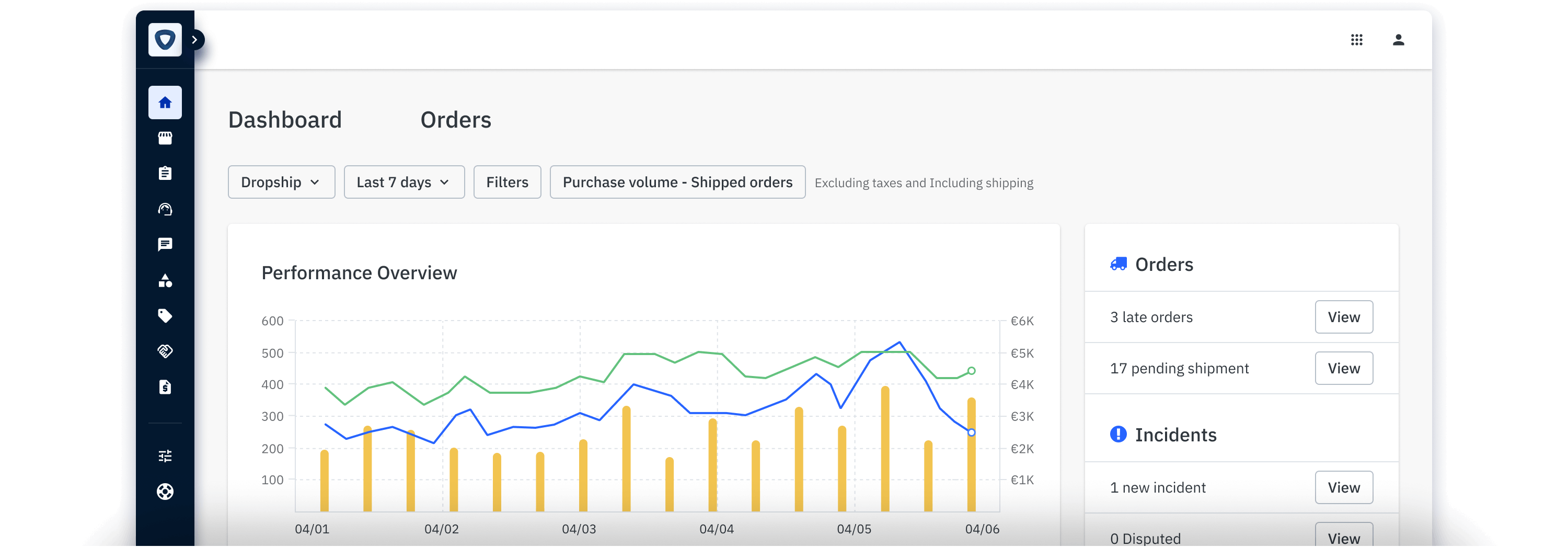This screenshot has height=547, width=1568.
Task: Open the dollar invoice document icon
Action: coord(165,387)
